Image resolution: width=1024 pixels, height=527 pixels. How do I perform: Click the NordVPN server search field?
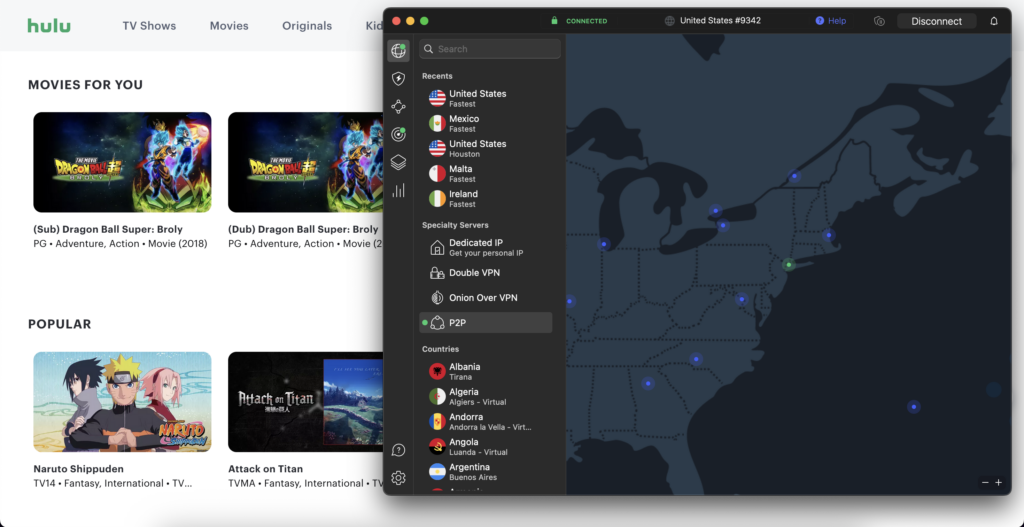coord(490,49)
